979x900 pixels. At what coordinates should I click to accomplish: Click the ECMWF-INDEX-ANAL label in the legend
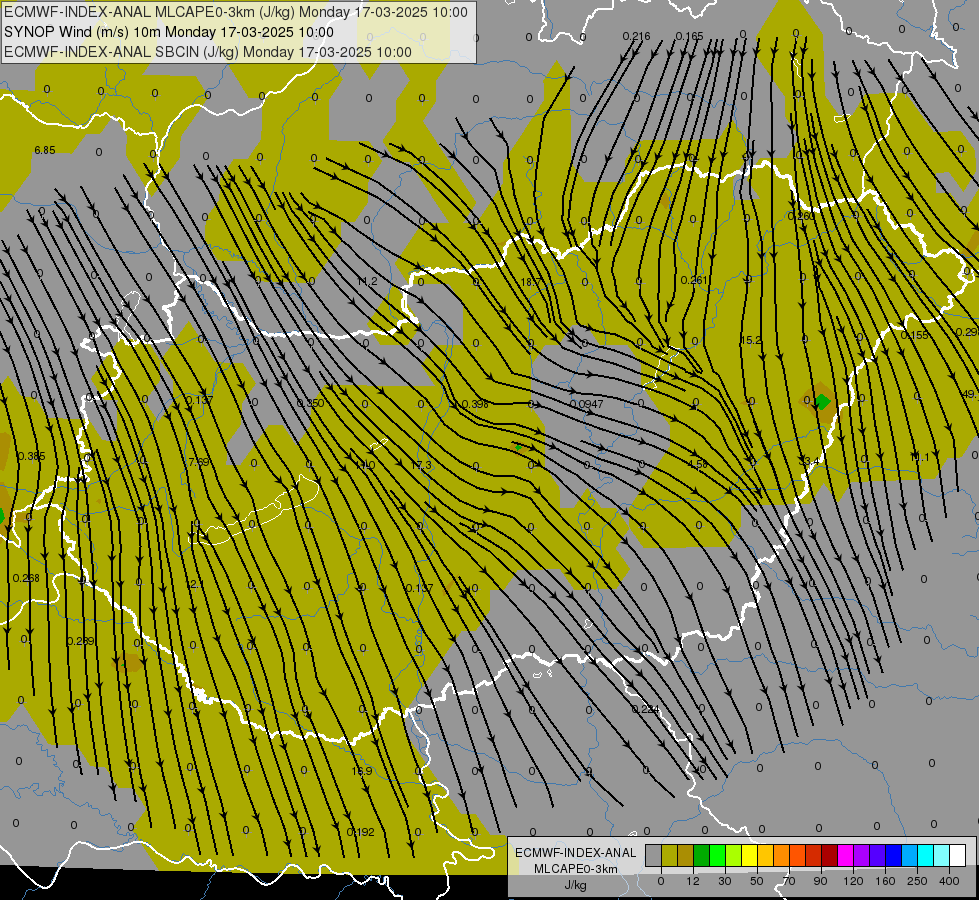tap(575, 853)
